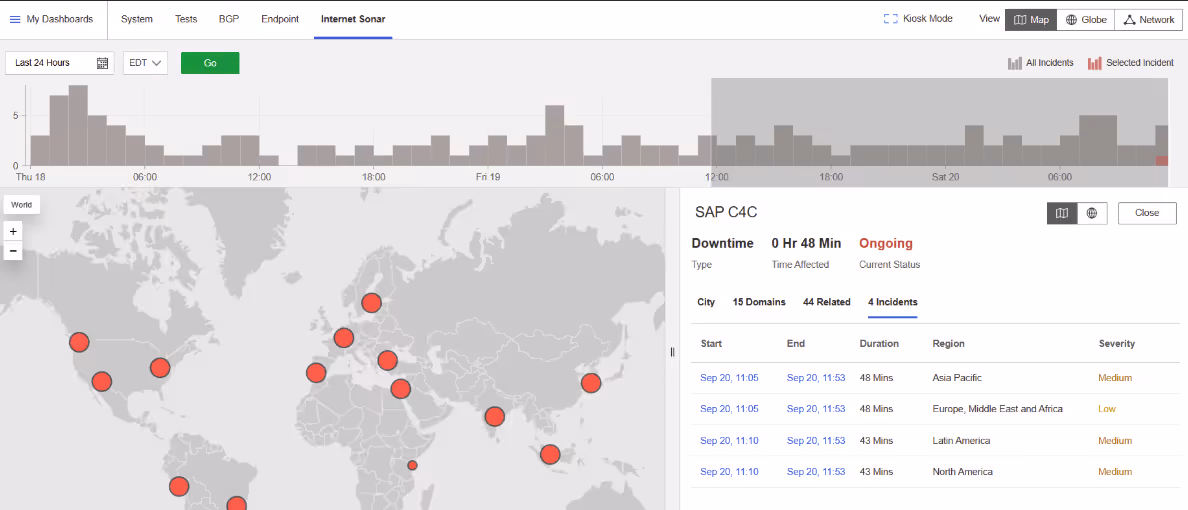Viewport: 1188px width, 510px height.
Task: Open the Internet Sonar tab
Action: (x=353, y=19)
